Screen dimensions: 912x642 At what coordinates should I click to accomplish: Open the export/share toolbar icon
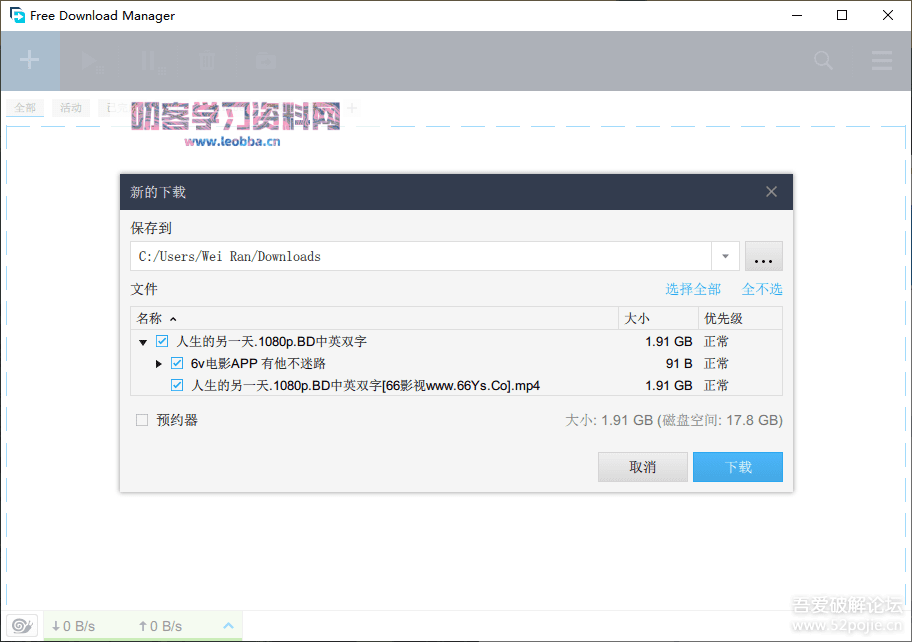click(x=264, y=60)
